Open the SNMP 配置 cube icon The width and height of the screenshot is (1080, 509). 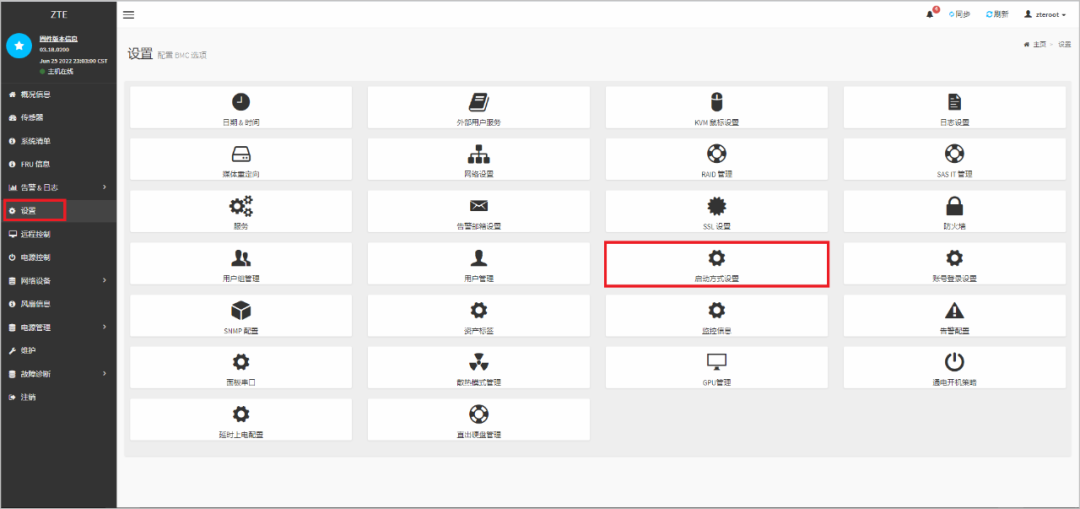tap(240, 310)
